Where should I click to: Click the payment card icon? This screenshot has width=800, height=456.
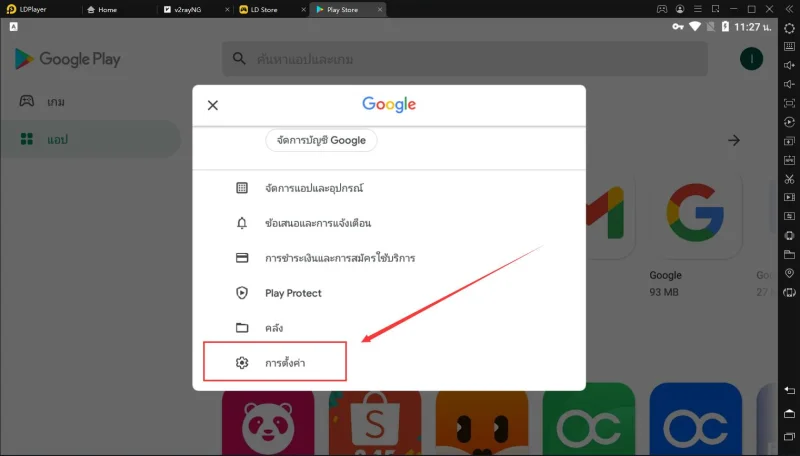coord(242,258)
